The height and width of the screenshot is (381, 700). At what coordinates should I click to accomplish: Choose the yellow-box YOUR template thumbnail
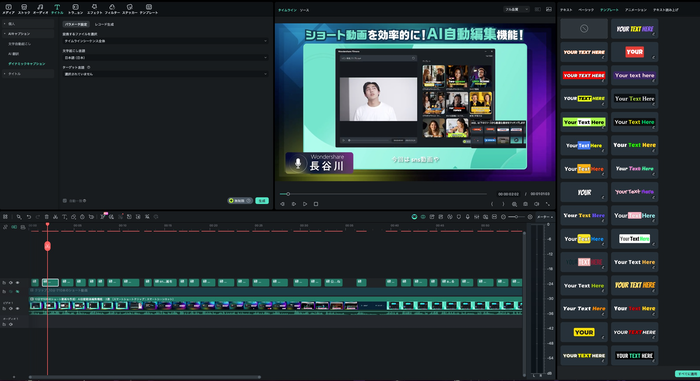(584, 332)
